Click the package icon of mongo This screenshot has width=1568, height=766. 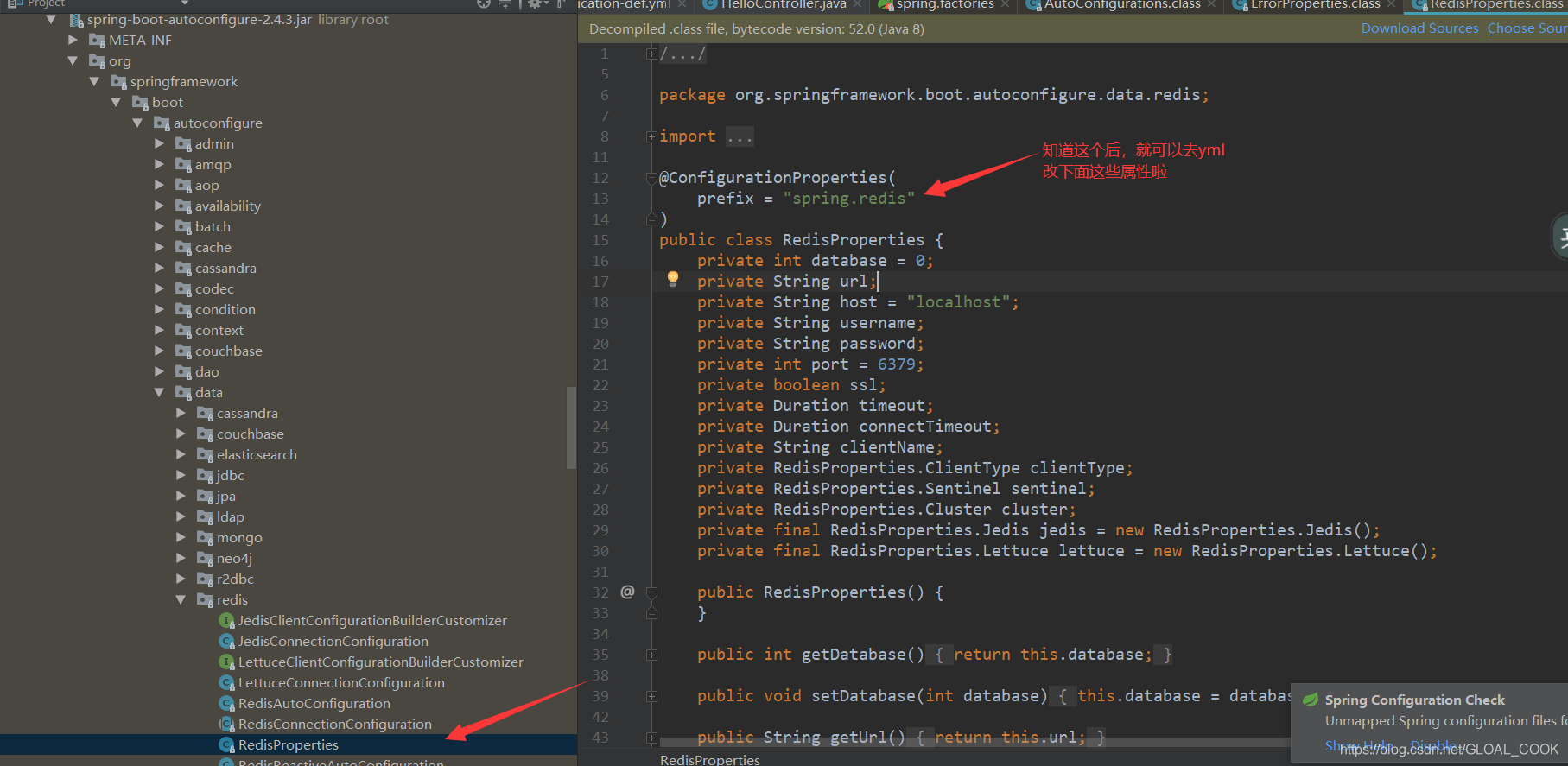click(206, 537)
